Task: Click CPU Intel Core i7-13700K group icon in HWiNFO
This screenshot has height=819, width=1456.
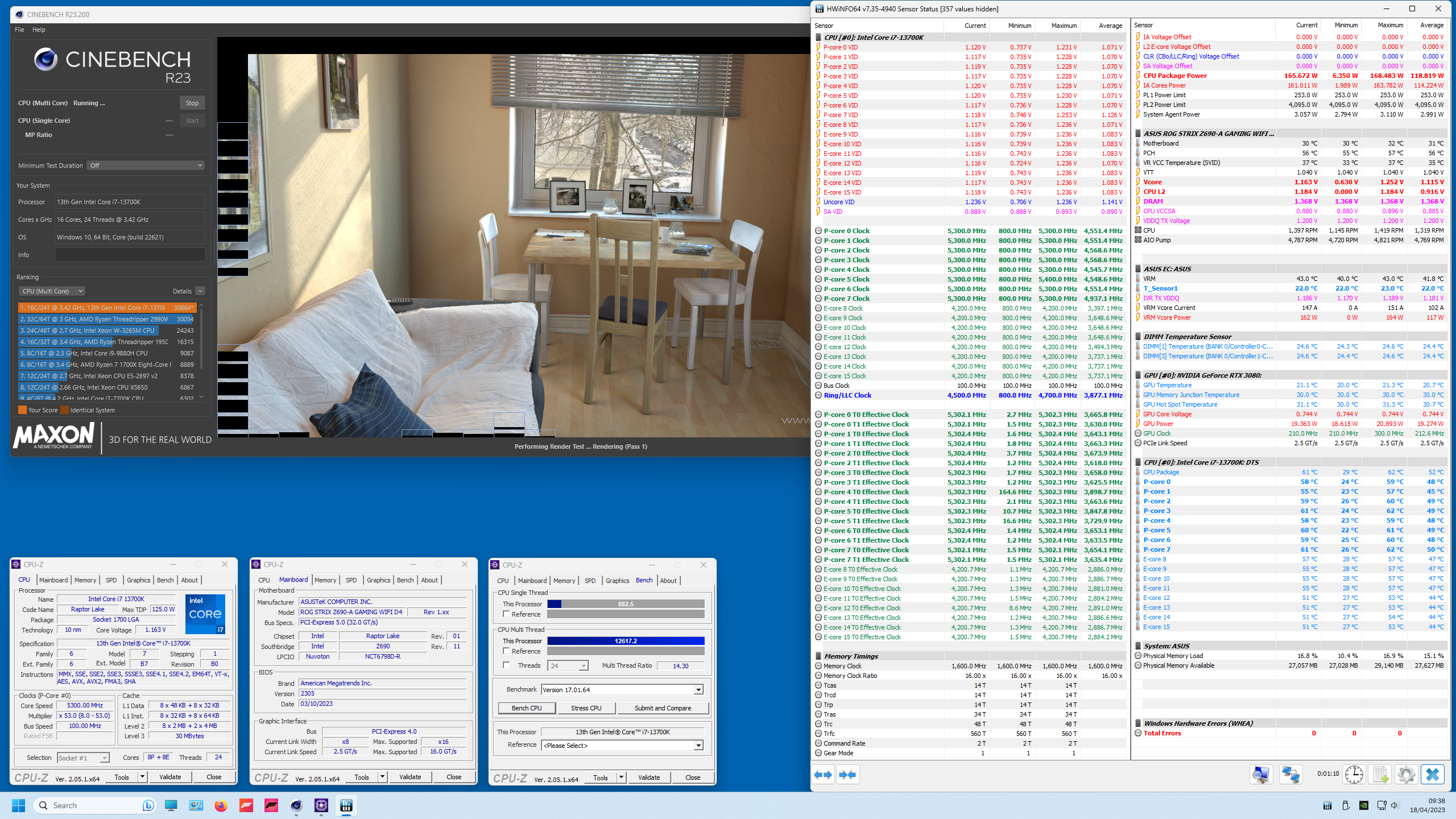Action: [818, 38]
